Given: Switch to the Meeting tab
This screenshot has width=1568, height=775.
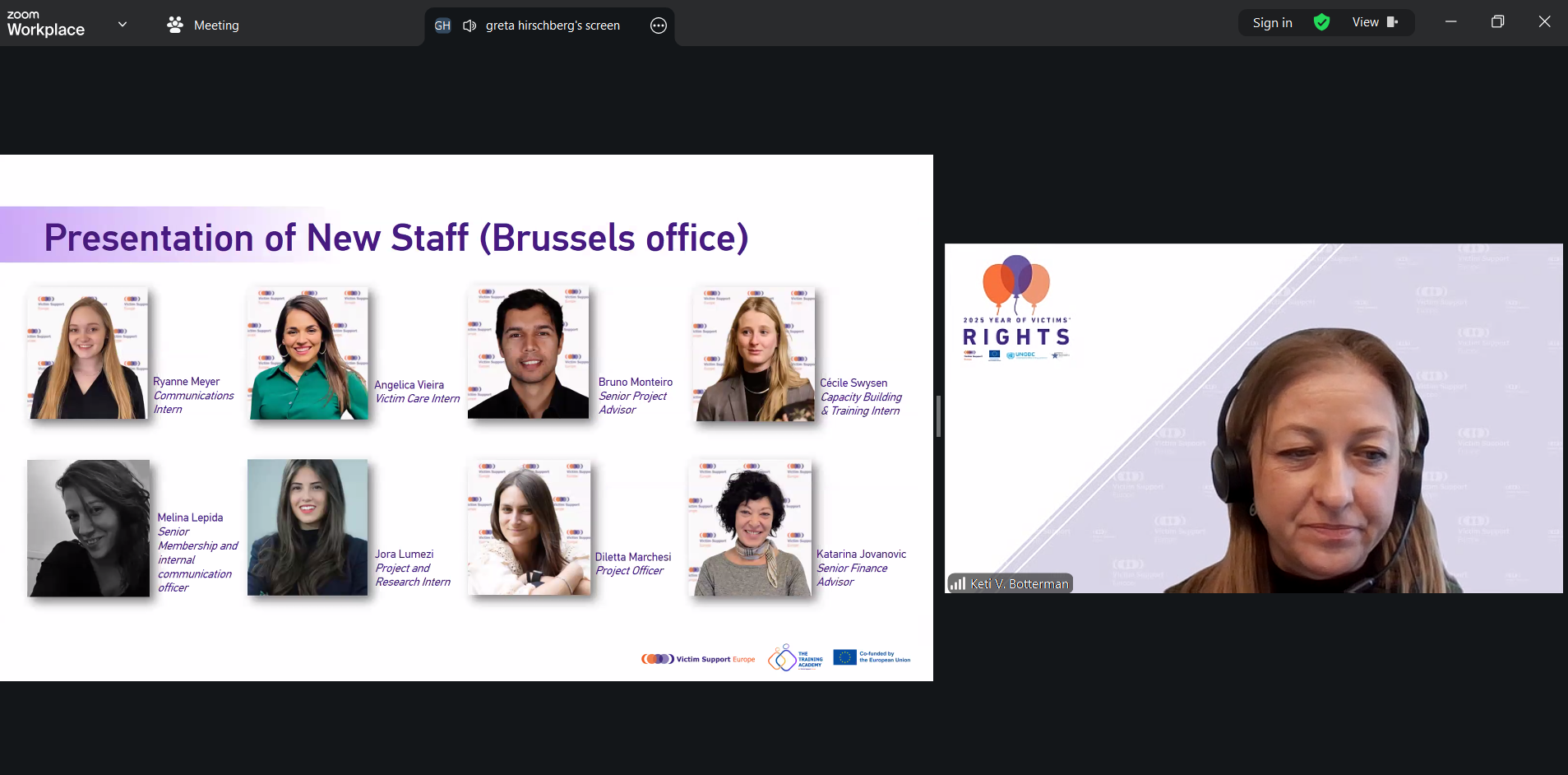Looking at the screenshot, I should pyautogui.click(x=215, y=26).
